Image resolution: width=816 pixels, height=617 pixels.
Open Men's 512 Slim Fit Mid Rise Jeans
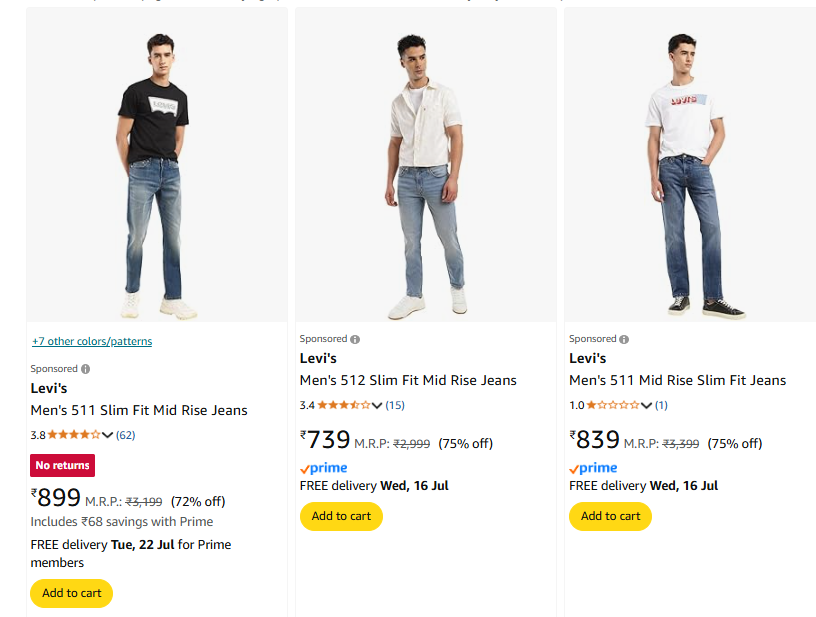tap(408, 380)
